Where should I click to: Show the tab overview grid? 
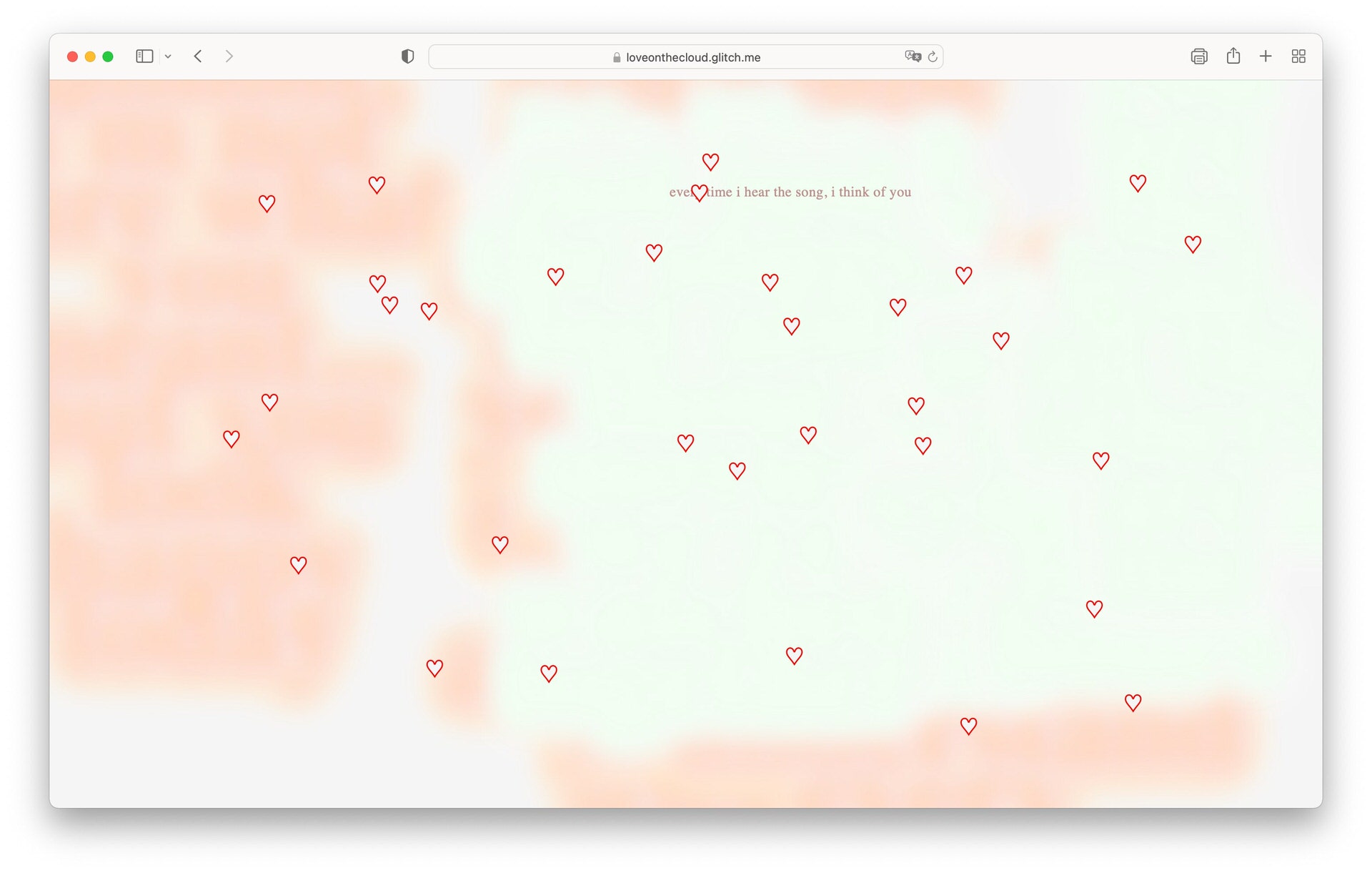tap(1298, 56)
